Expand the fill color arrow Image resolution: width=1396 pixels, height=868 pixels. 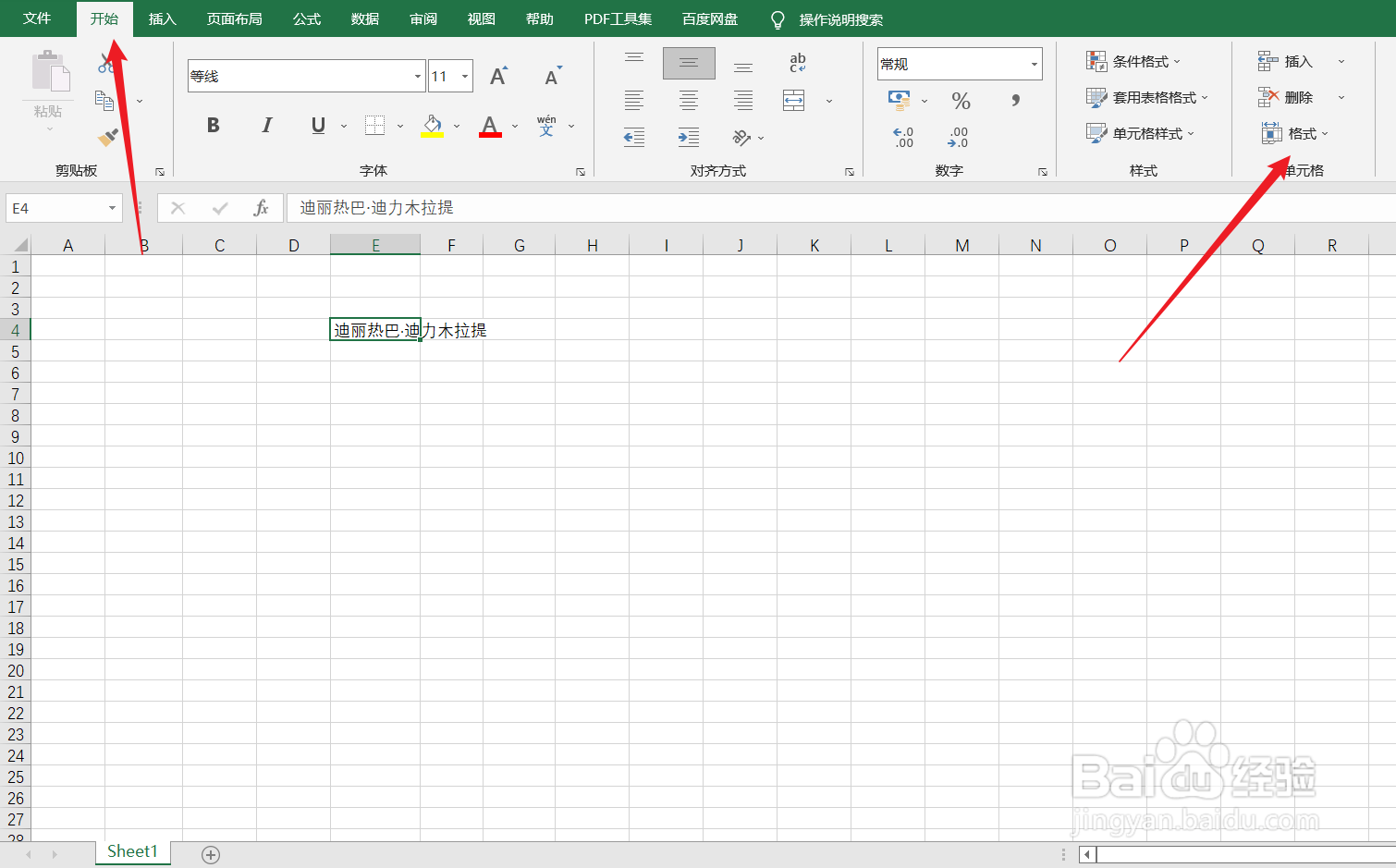[x=457, y=126]
